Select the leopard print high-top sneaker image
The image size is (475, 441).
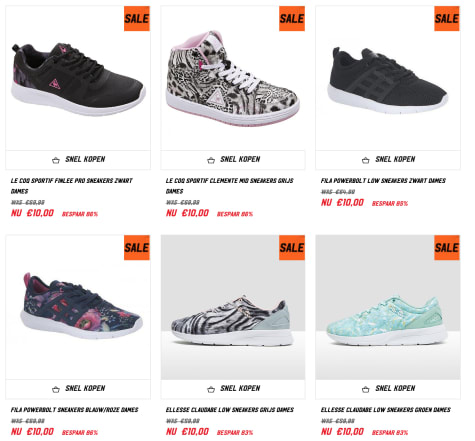point(233,79)
